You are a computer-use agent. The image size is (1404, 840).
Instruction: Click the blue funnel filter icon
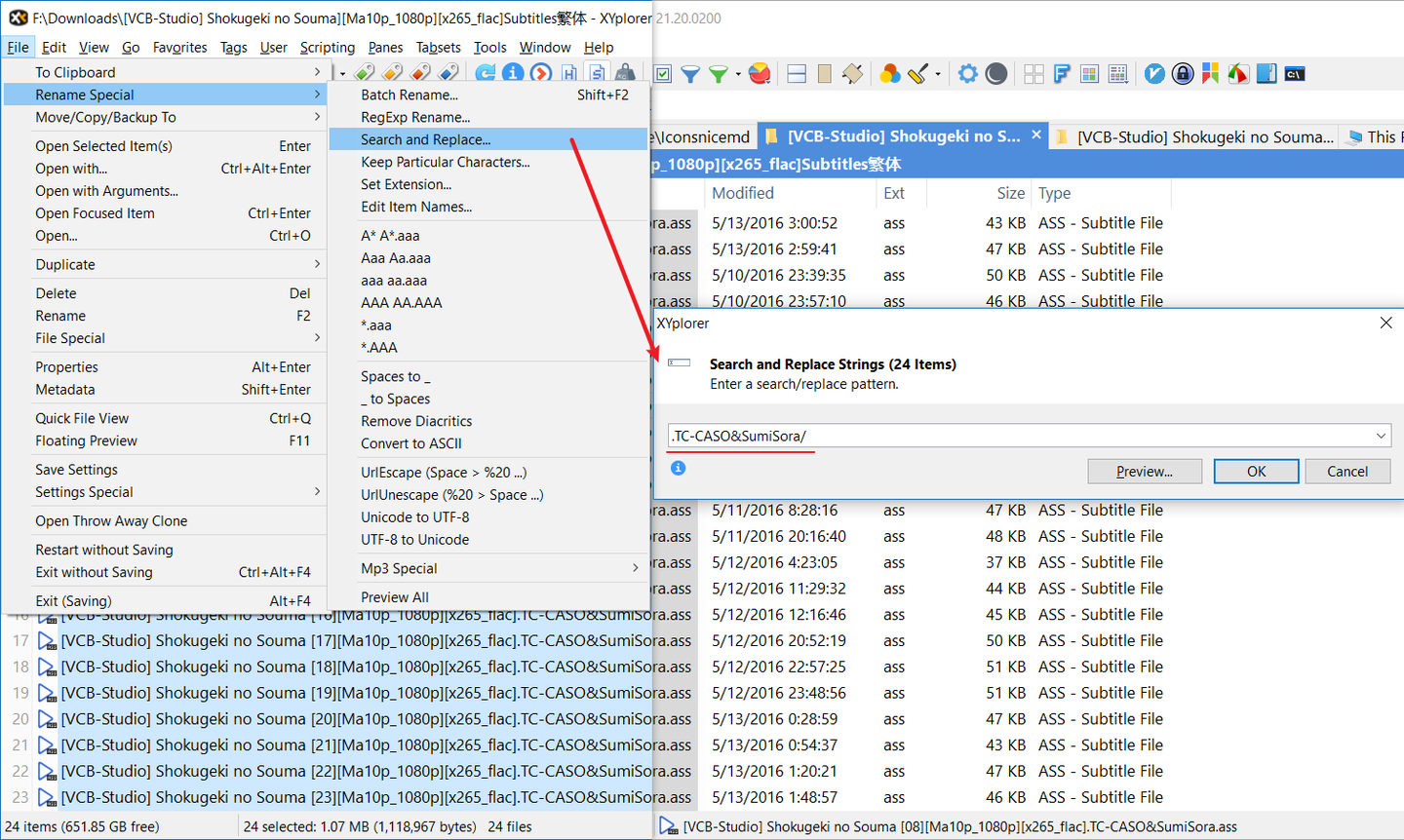tap(690, 74)
